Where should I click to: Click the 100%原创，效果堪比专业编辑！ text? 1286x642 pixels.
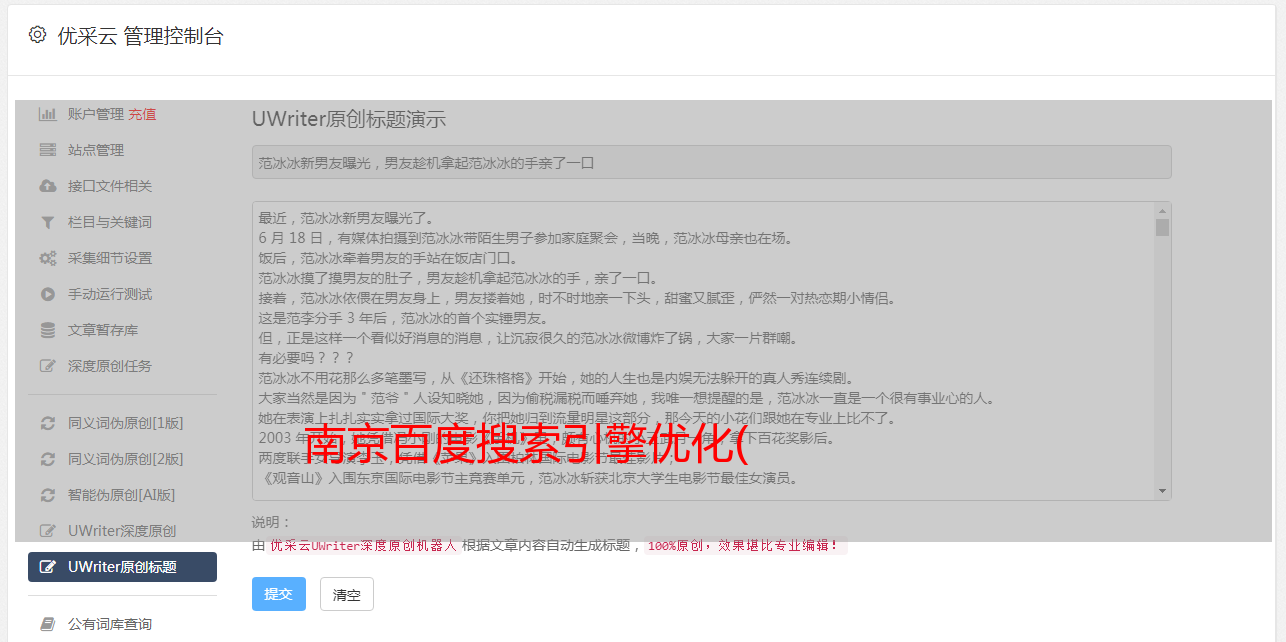coord(743,546)
